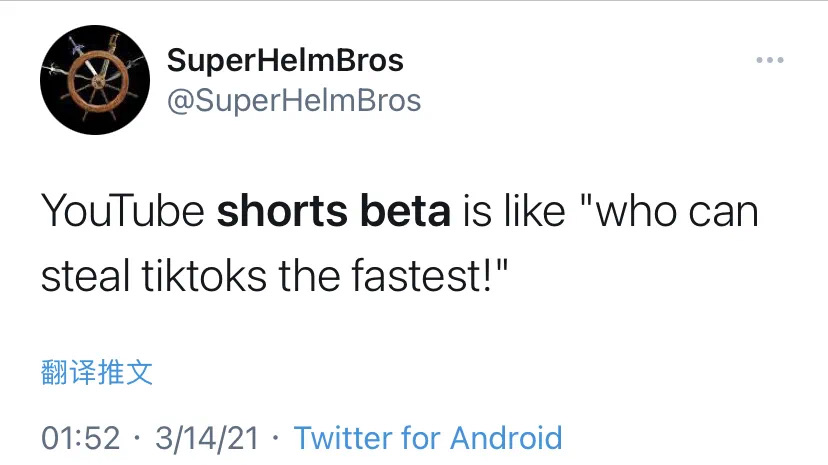Click the 01:52 tweet timestamp

click(x=80, y=437)
